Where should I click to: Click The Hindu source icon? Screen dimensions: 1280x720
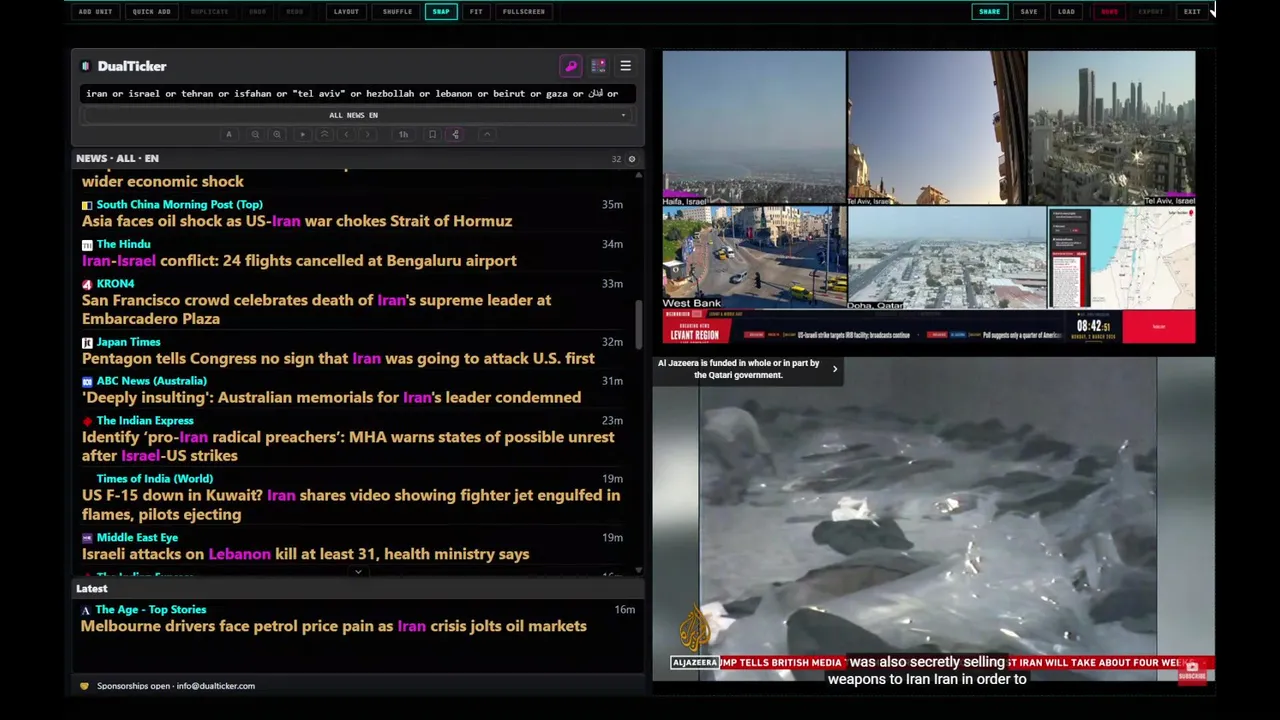tap(87, 245)
